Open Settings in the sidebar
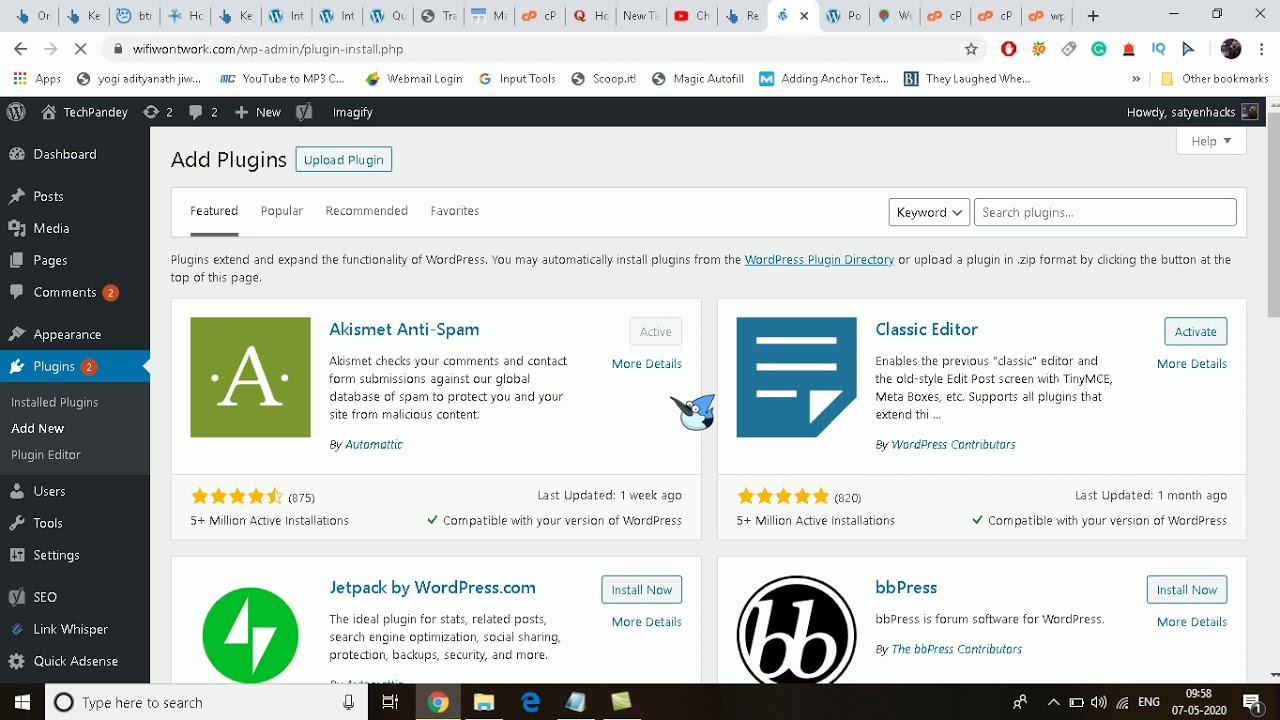The image size is (1280, 720). point(56,555)
